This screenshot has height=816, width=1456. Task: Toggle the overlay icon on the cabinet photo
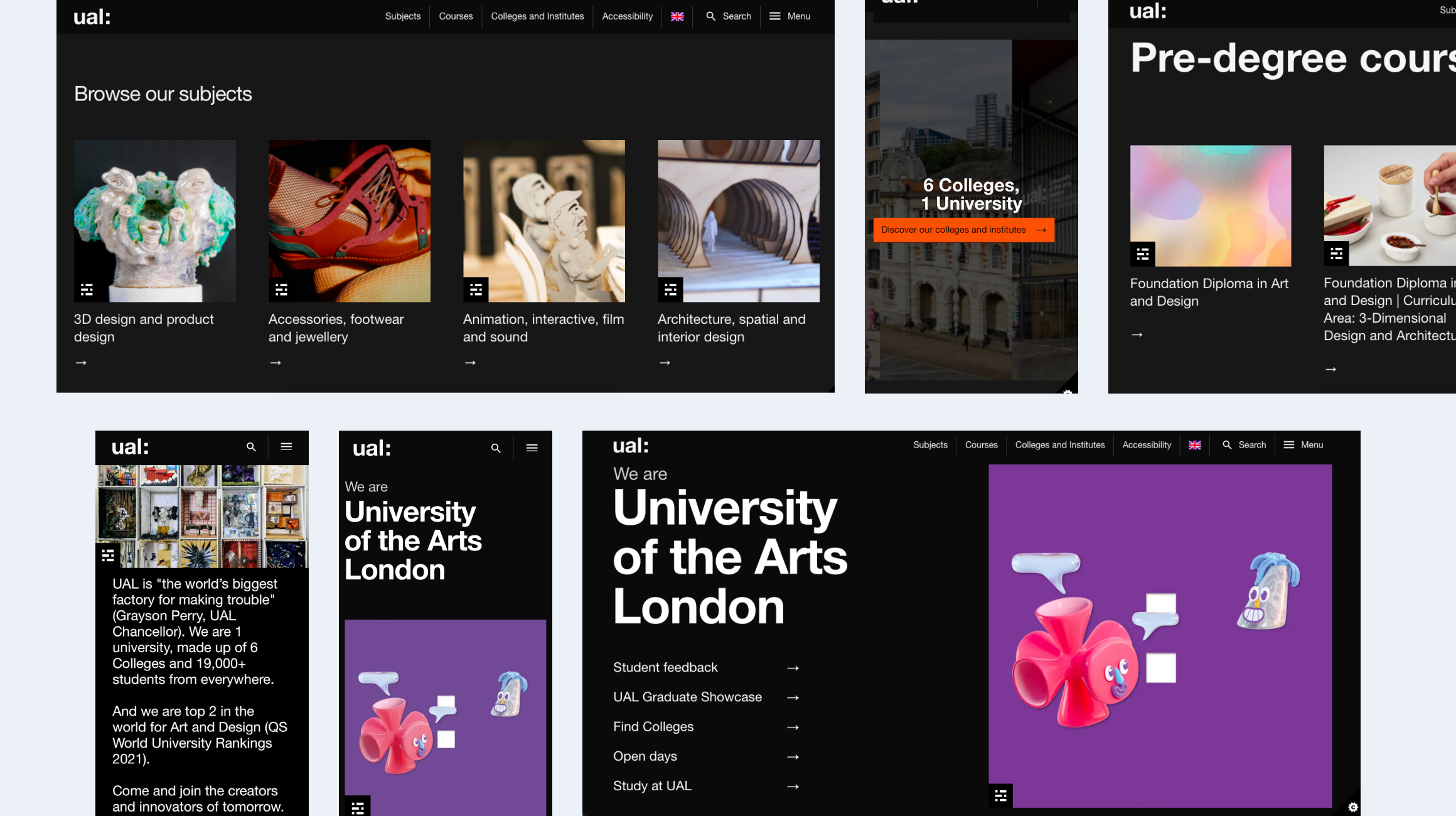(x=107, y=555)
